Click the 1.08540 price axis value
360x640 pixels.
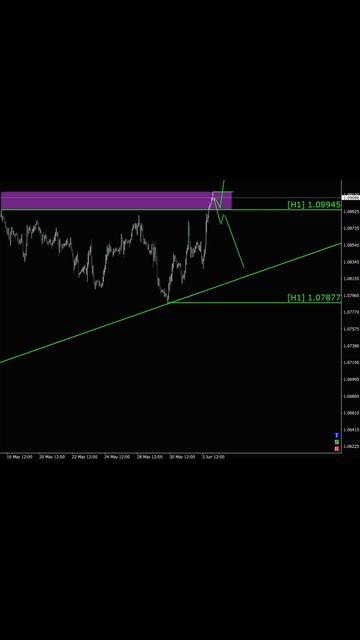coord(351,245)
